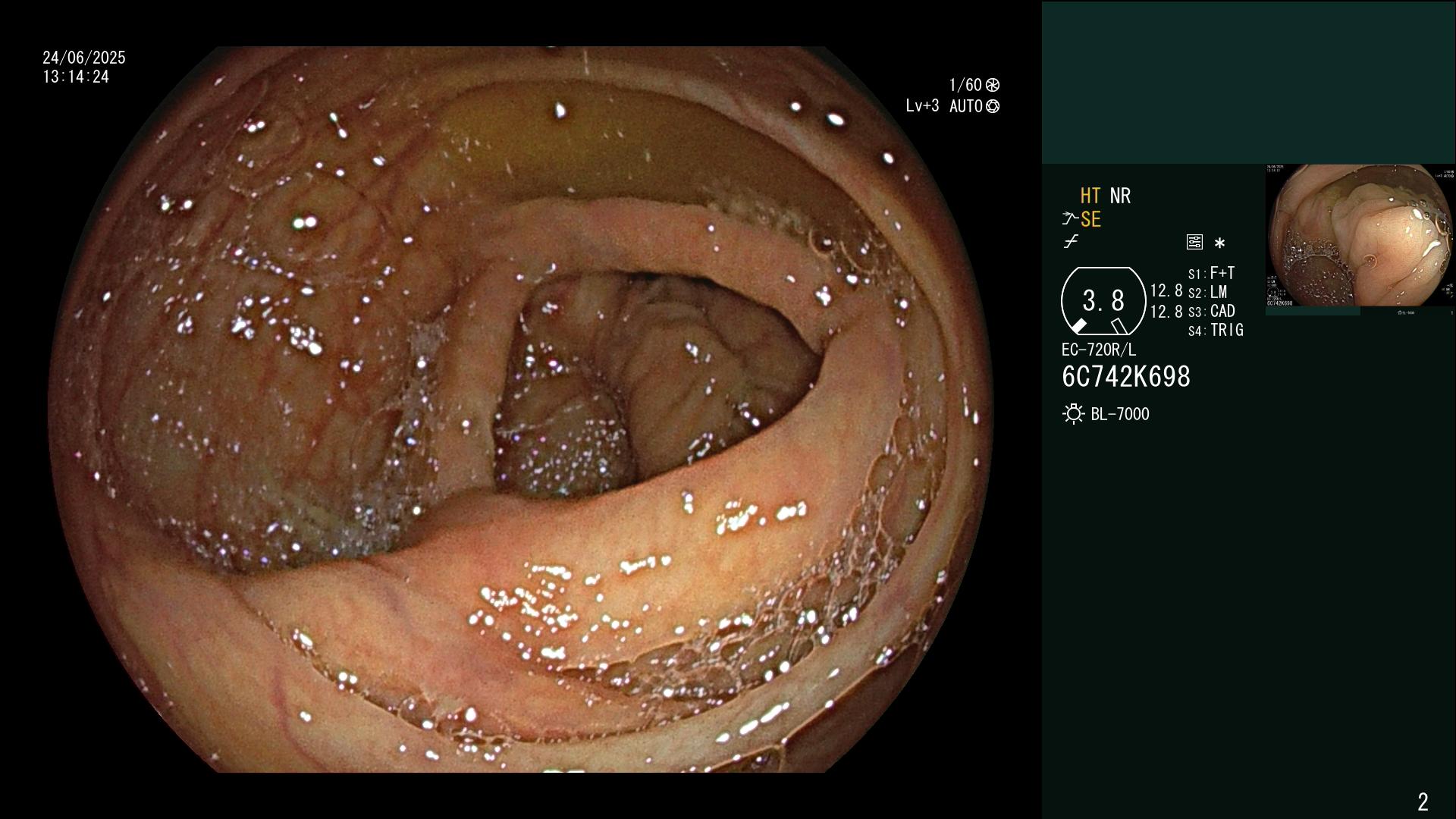
Task: Click the tone curve icon below SE
Action: pos(1071,242)
